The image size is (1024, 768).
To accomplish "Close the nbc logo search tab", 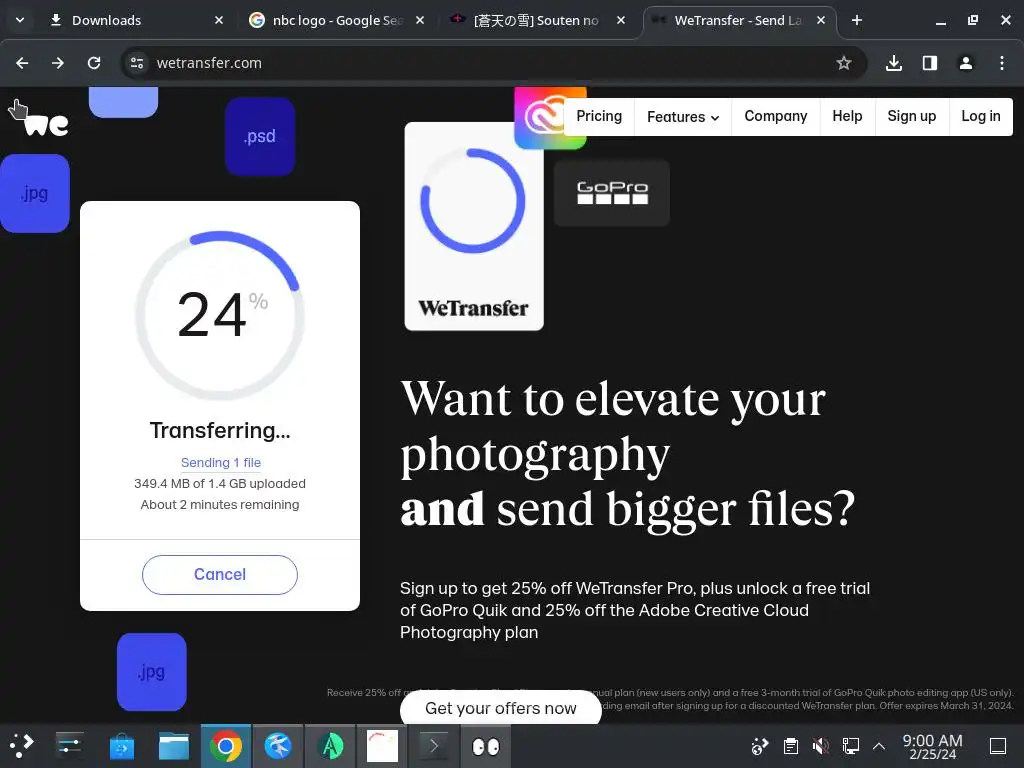I will tap(420, 20).
